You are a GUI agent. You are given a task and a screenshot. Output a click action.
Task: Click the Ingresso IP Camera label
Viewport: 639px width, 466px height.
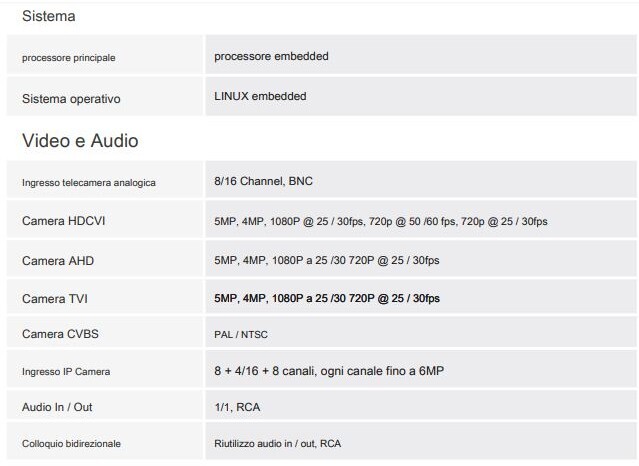coord(66,372)
